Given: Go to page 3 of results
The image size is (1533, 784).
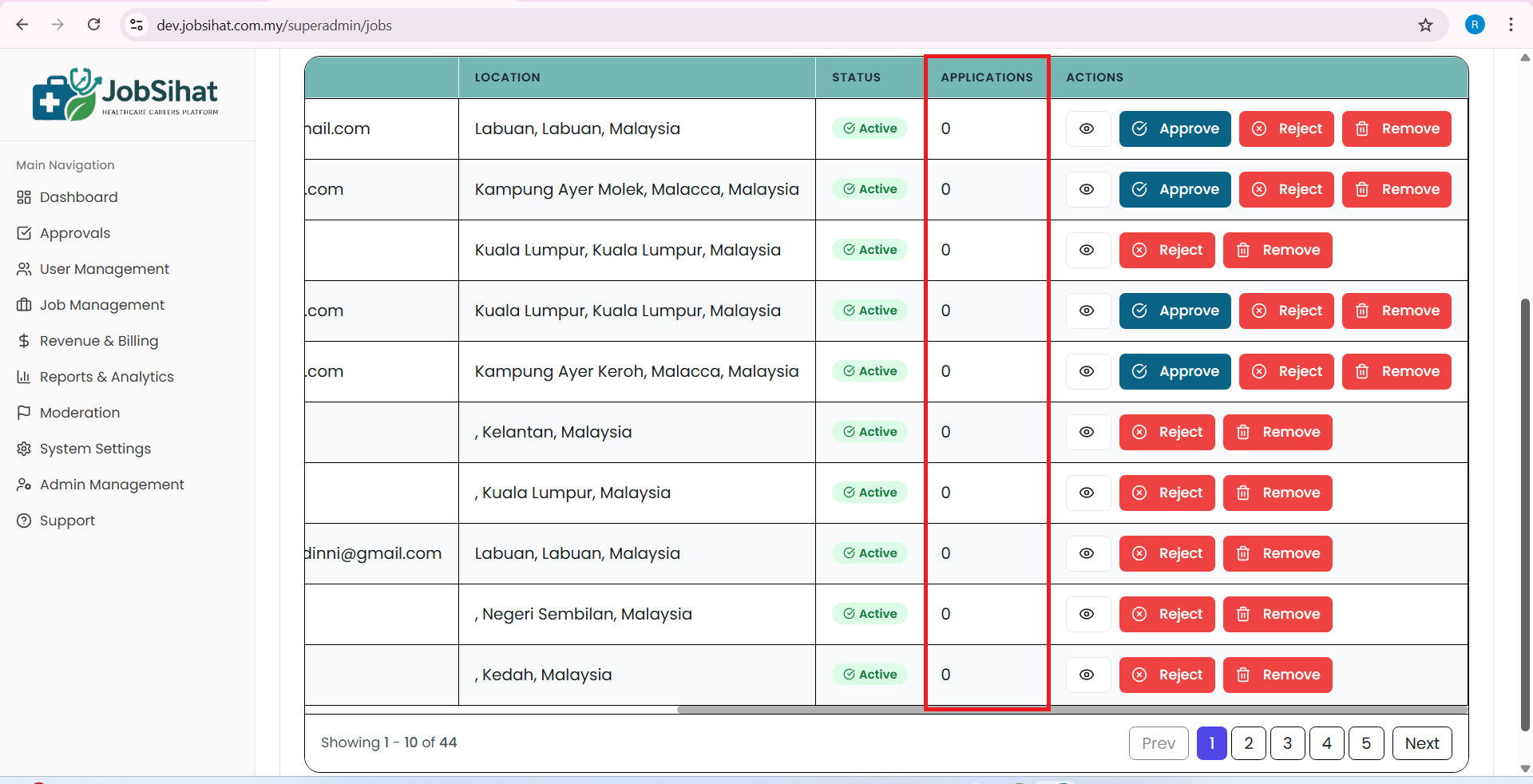Looking at the screenshot, I should point(1287,743).
